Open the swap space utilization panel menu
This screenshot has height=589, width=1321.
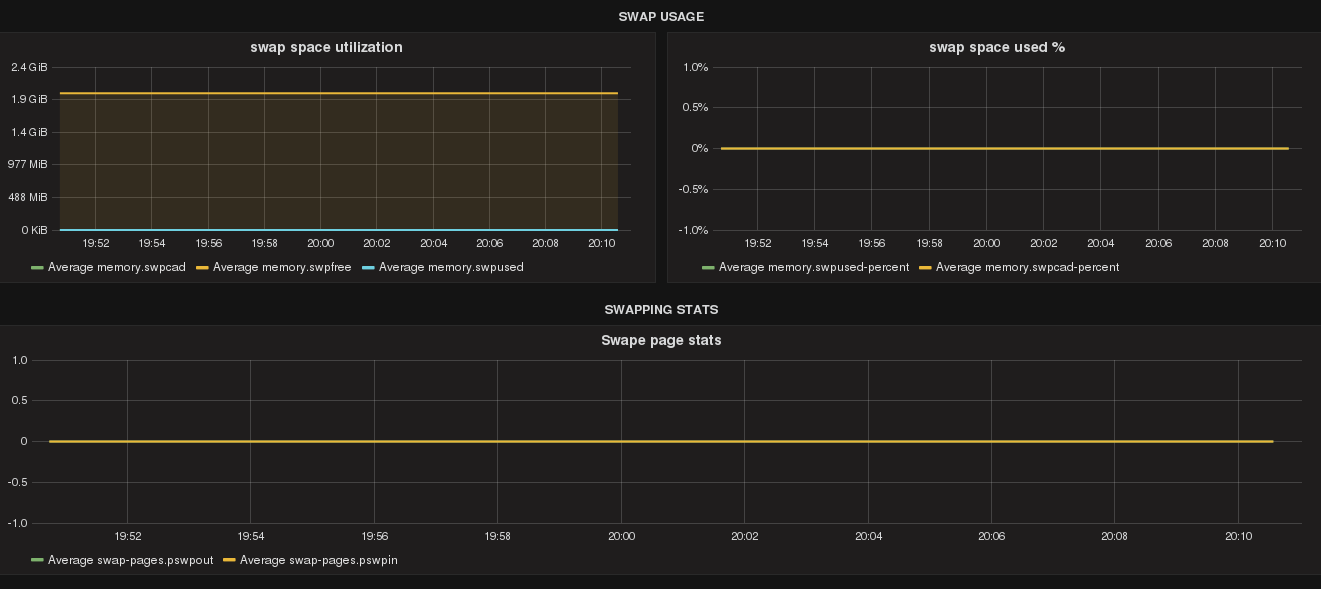[326, 47]
